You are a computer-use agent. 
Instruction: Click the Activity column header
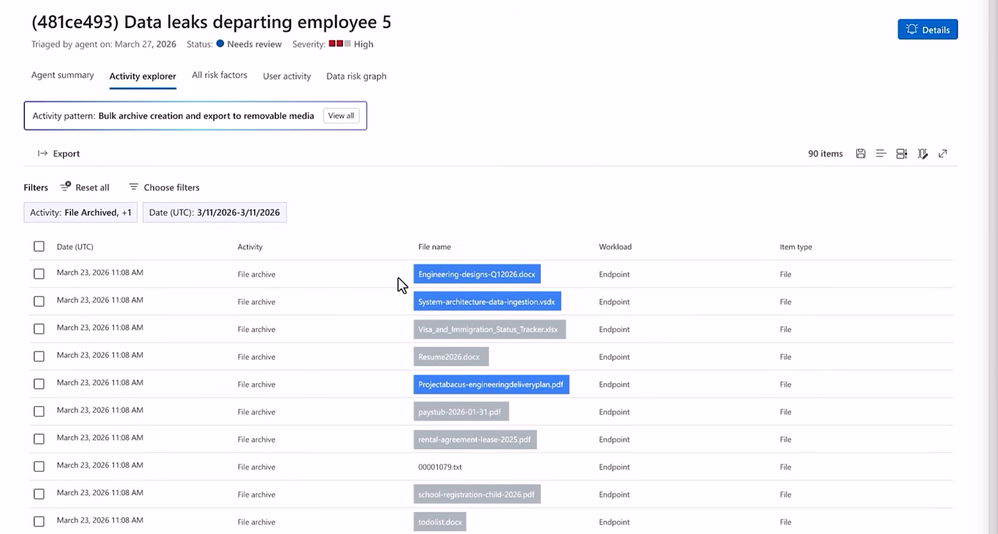click(250, 247)
